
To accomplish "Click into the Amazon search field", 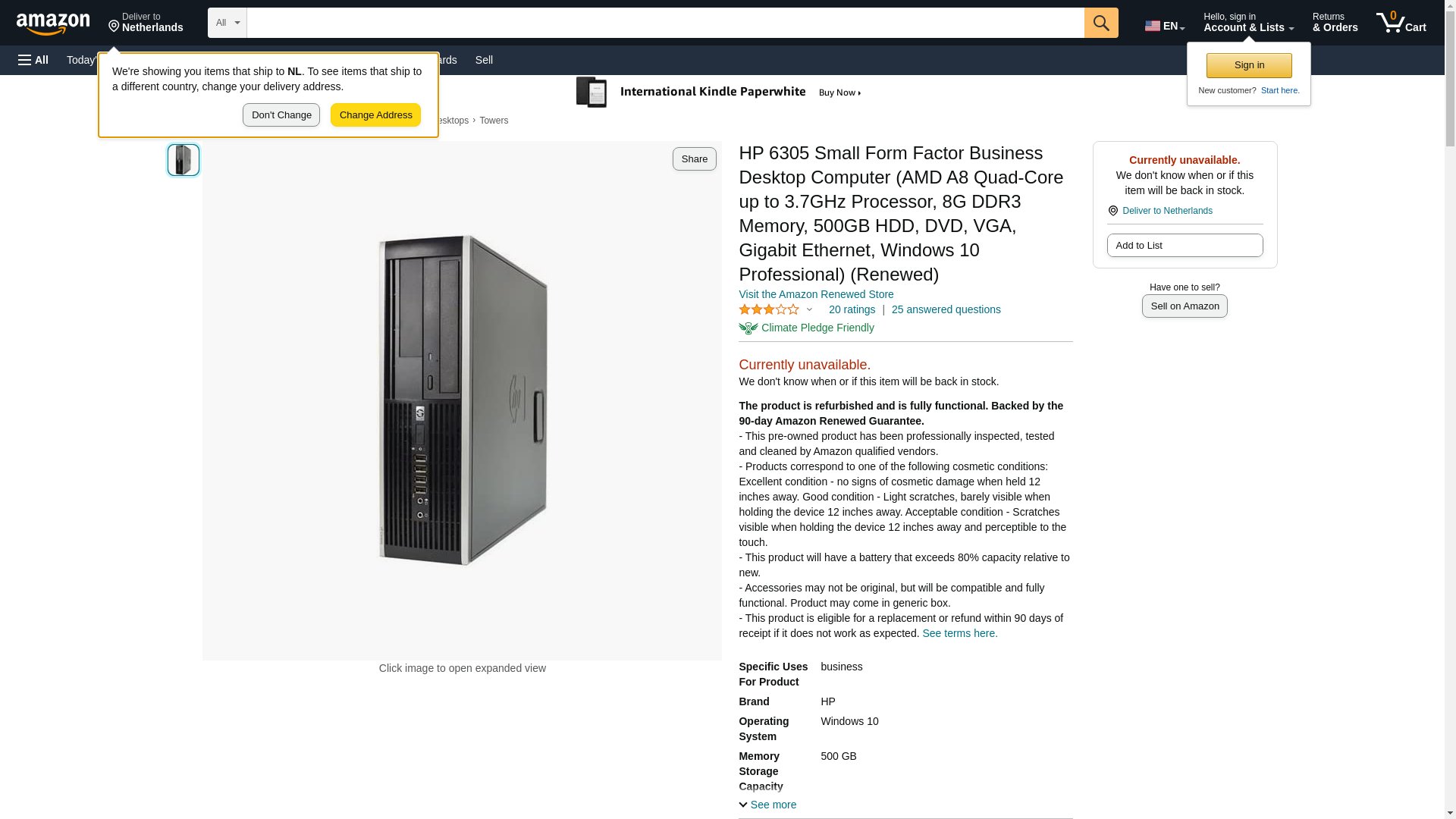I will (666, 23).
